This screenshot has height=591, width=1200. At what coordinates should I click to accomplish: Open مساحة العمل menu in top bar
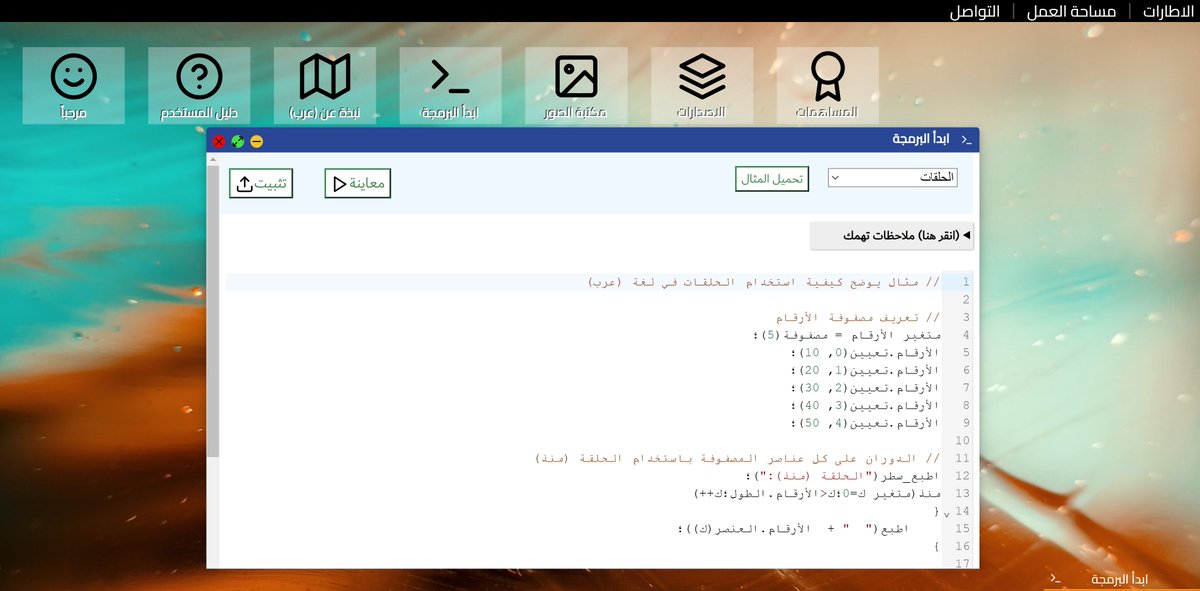1072,11
